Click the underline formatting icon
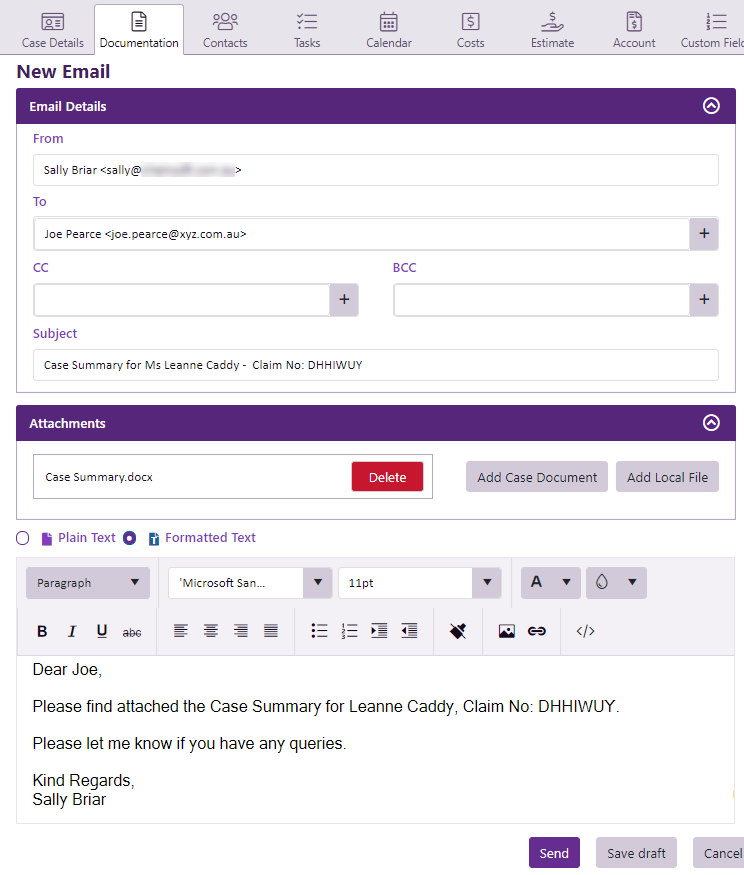This screenshot has height=875, width=744. [x=102, y=631]
